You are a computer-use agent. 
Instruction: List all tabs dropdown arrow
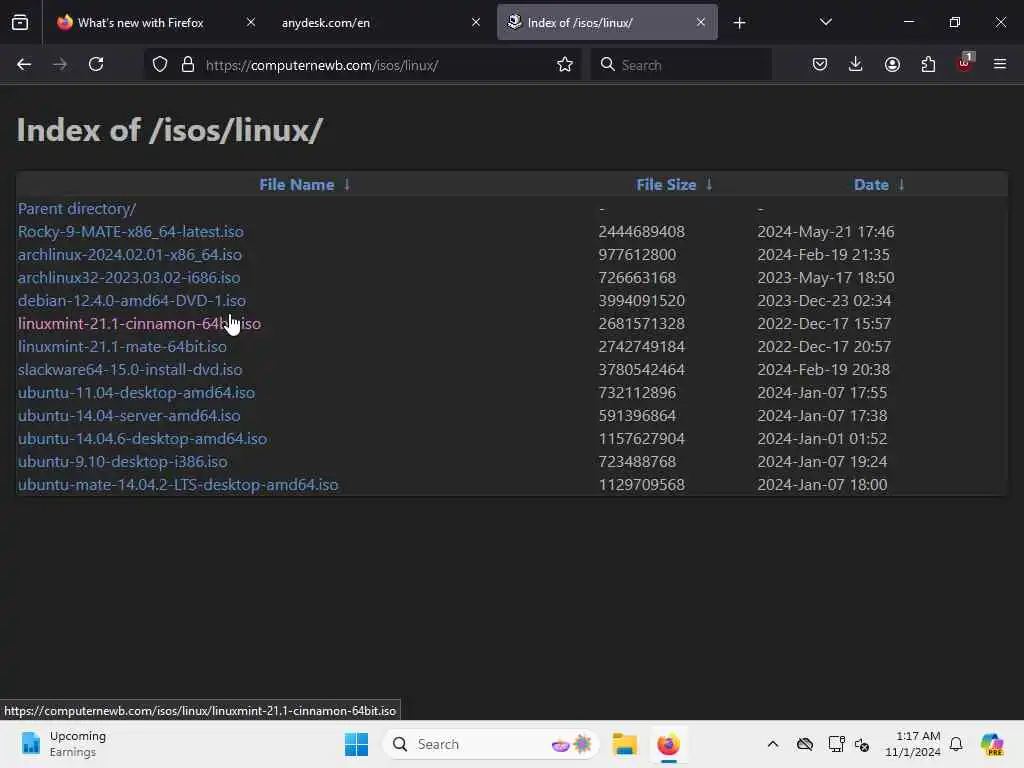tap(825, 22)
